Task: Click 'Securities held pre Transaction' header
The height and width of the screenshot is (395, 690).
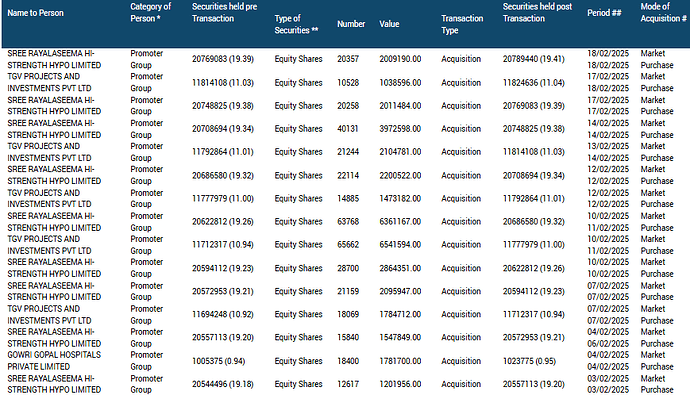Action: coord(224,12)
